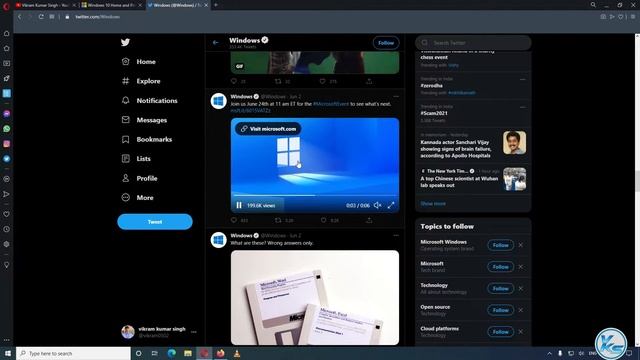Reload the page in Opera
Image resolution: width=640 pixels, height=360 pixels.
pyautogui.click(x=41, y=17)
